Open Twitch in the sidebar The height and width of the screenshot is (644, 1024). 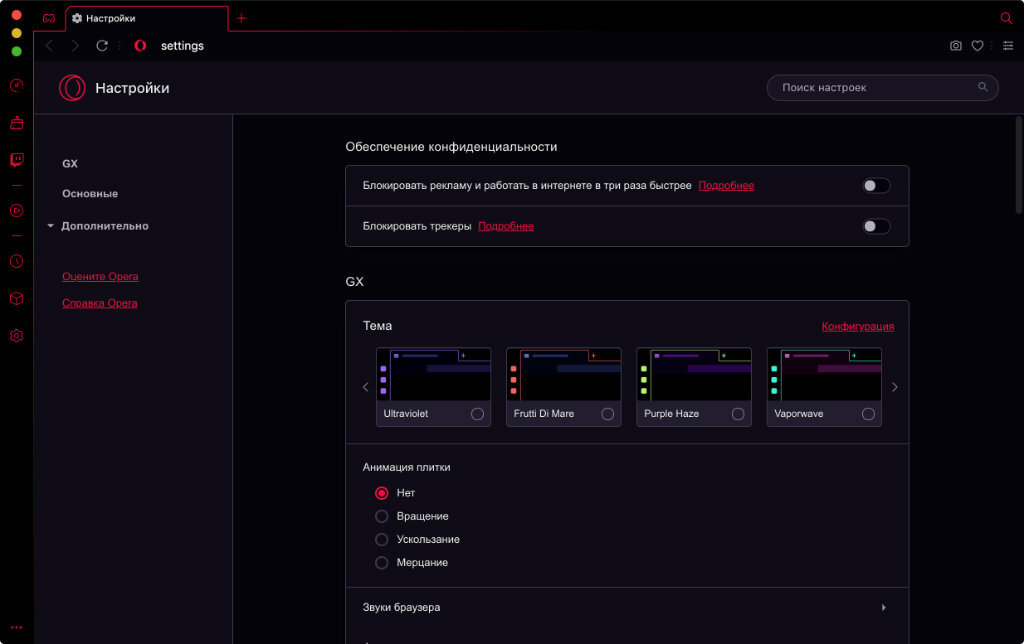17,160
